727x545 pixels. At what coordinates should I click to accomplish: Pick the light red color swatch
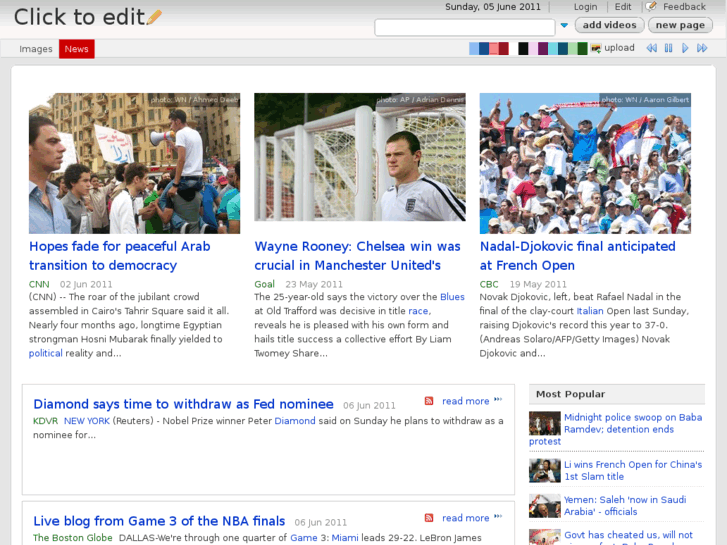[x=494, y=48]
